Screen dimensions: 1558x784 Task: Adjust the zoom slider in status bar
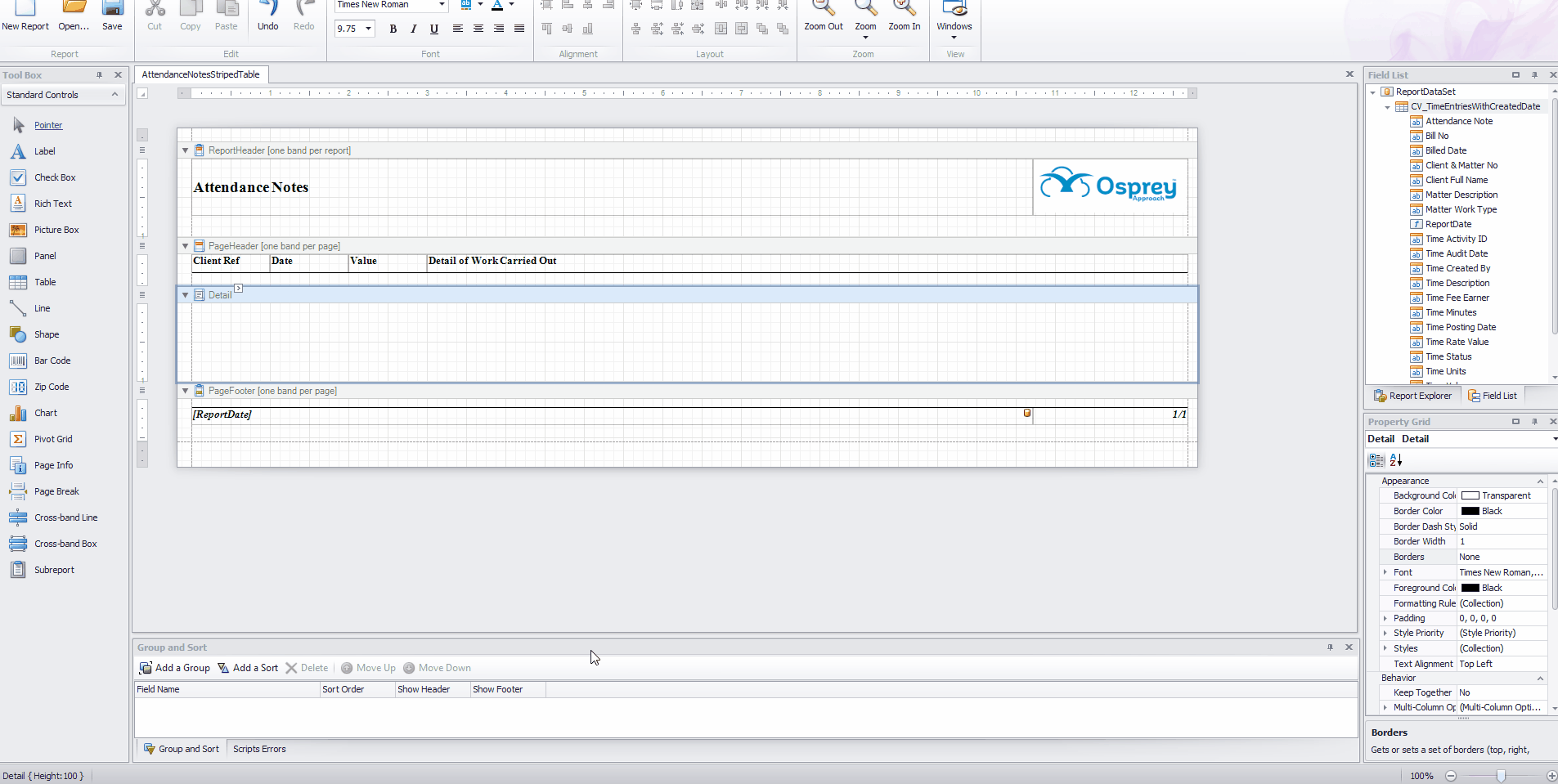pos(1500,776)
